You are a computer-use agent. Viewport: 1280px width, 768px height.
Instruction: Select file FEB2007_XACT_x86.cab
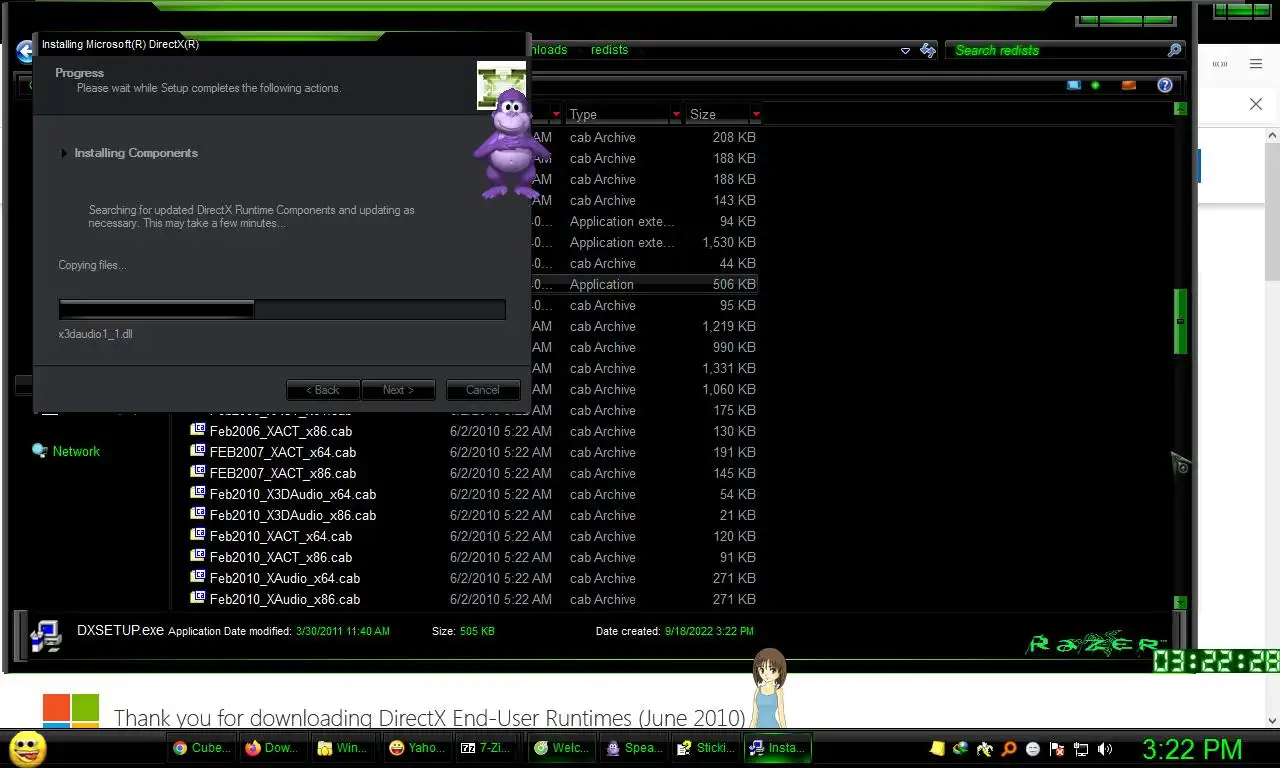[282, 473]
